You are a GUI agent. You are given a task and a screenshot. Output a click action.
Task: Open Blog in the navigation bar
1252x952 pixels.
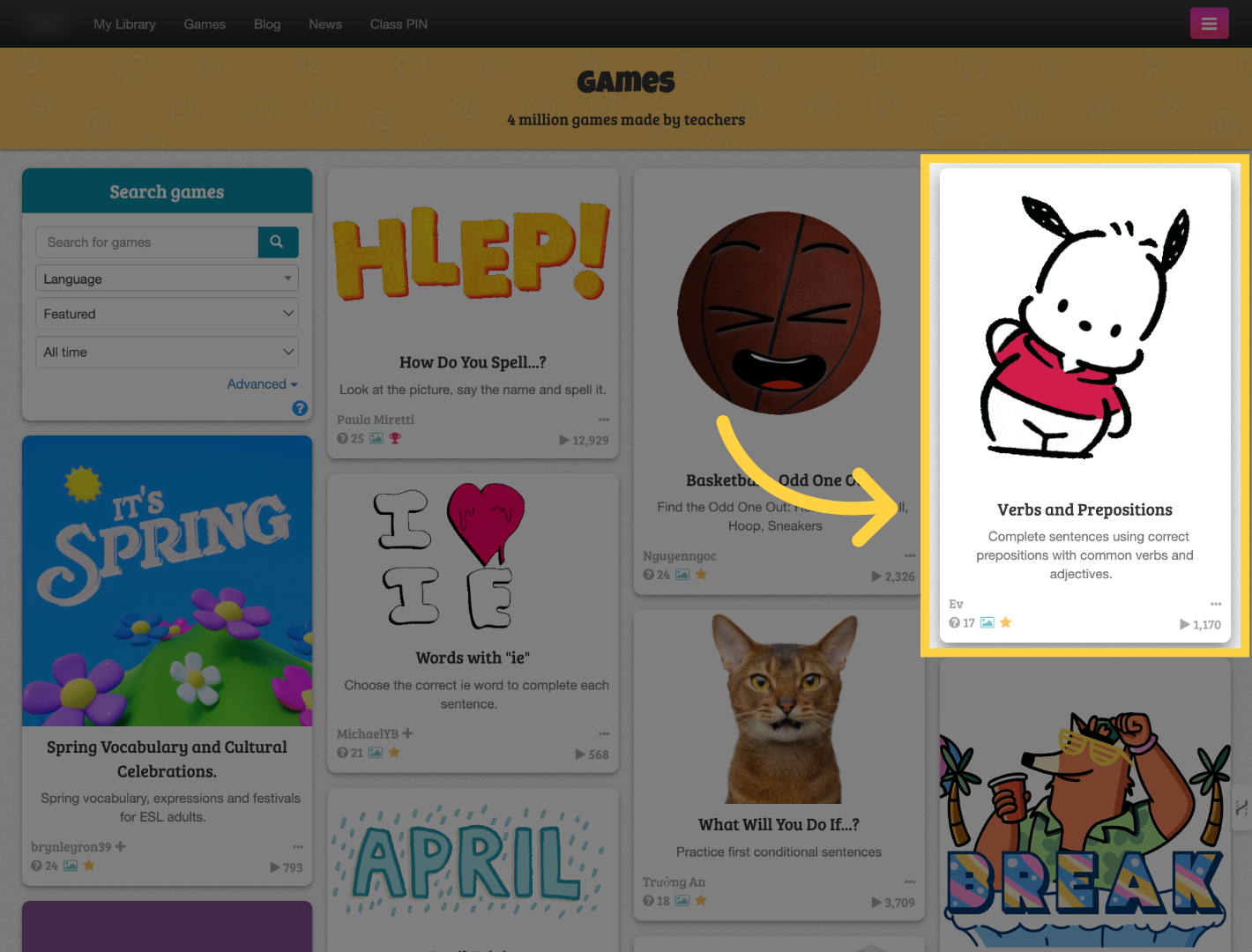(x=267, y=24)
